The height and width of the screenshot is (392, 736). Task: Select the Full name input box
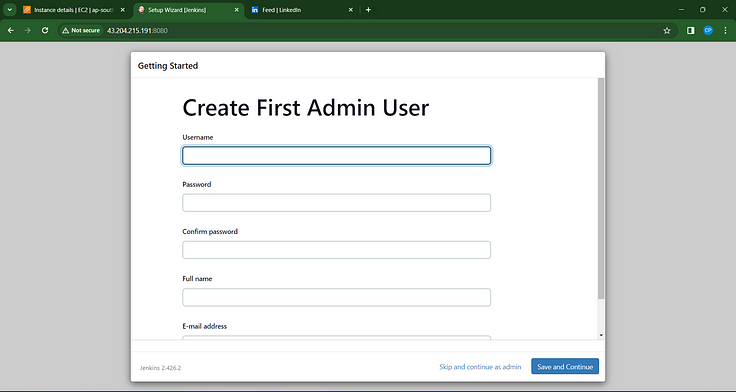337,297
